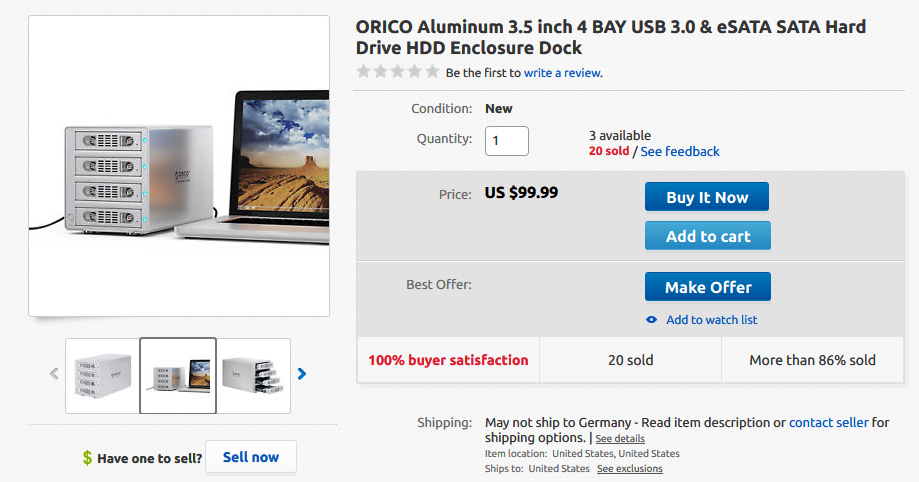The image size is (919, 482).
Task: Select the third thumbnail with open drive bays
Action: pos(254,376)
